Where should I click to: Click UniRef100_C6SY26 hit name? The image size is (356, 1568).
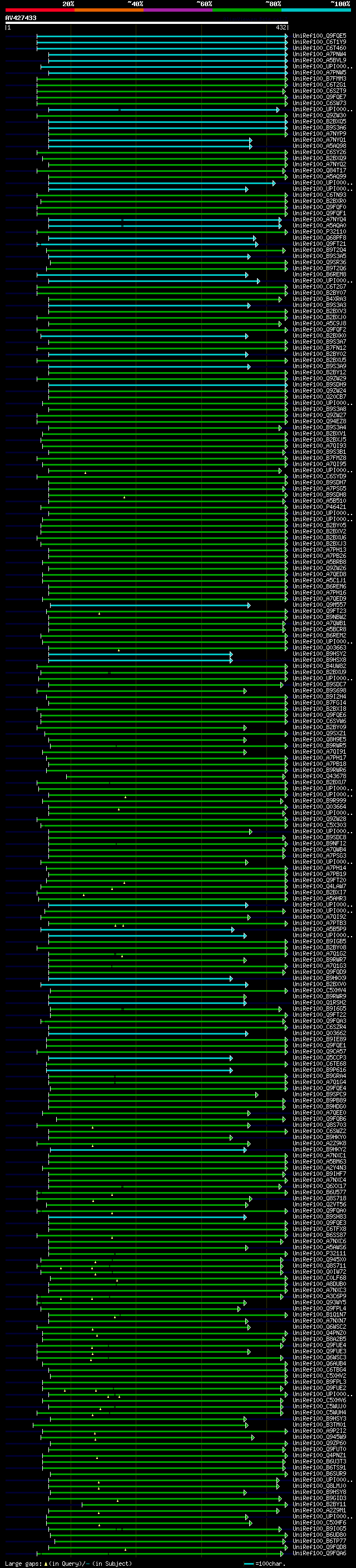point(319,152)
